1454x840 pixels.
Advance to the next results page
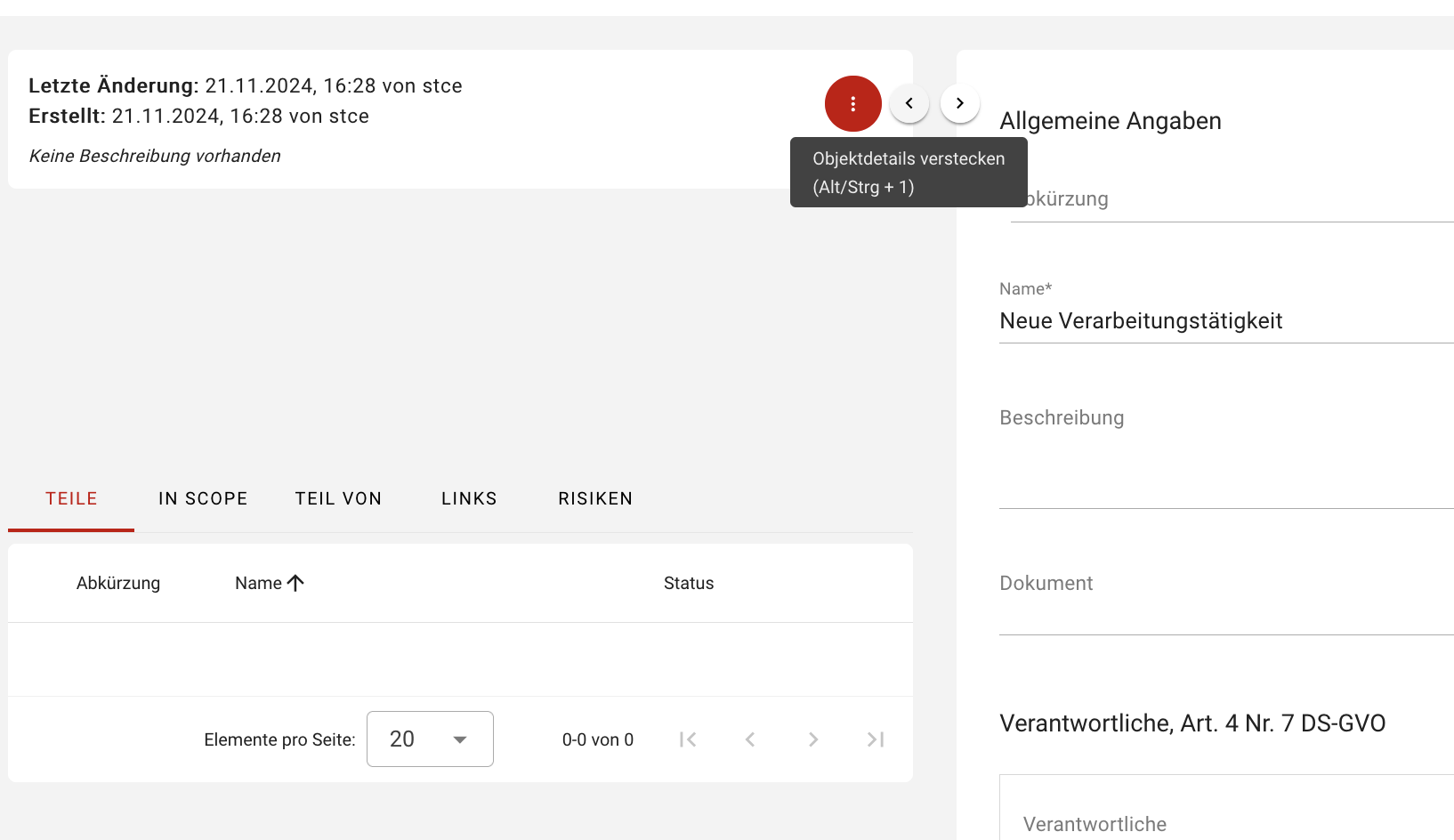(812, 739)
